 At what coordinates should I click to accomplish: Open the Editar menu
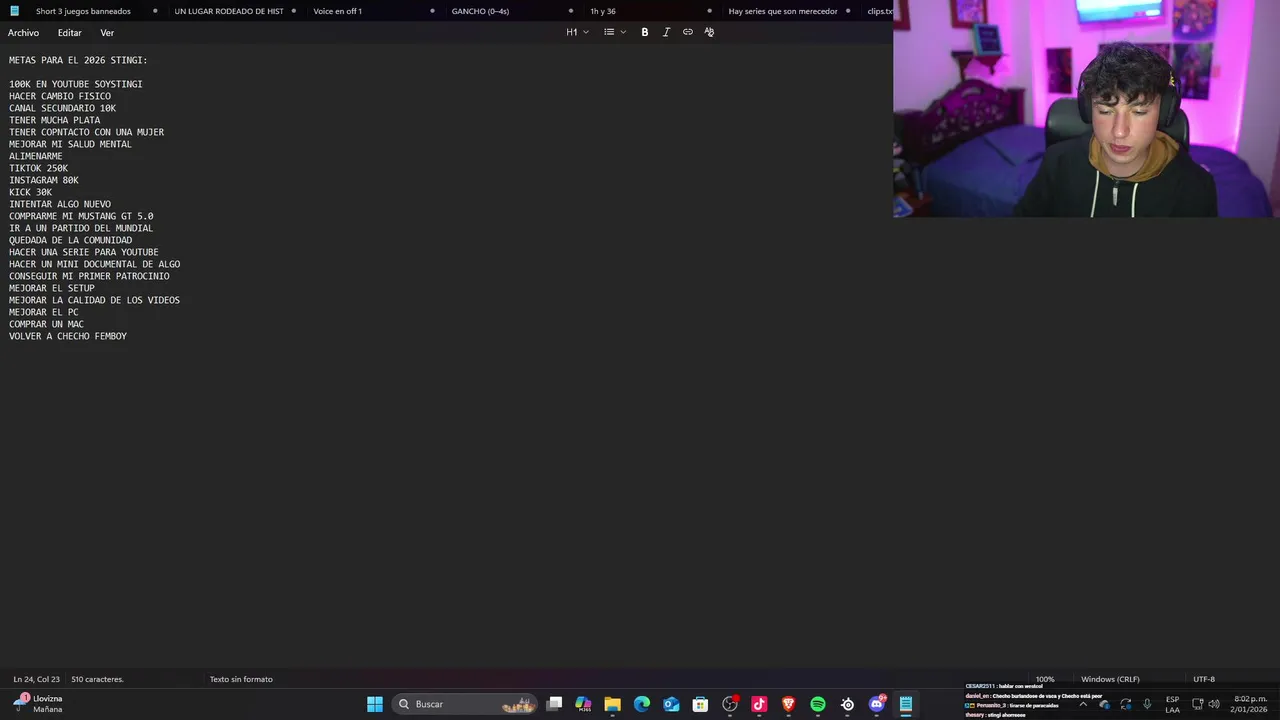[x=69, y=33]
